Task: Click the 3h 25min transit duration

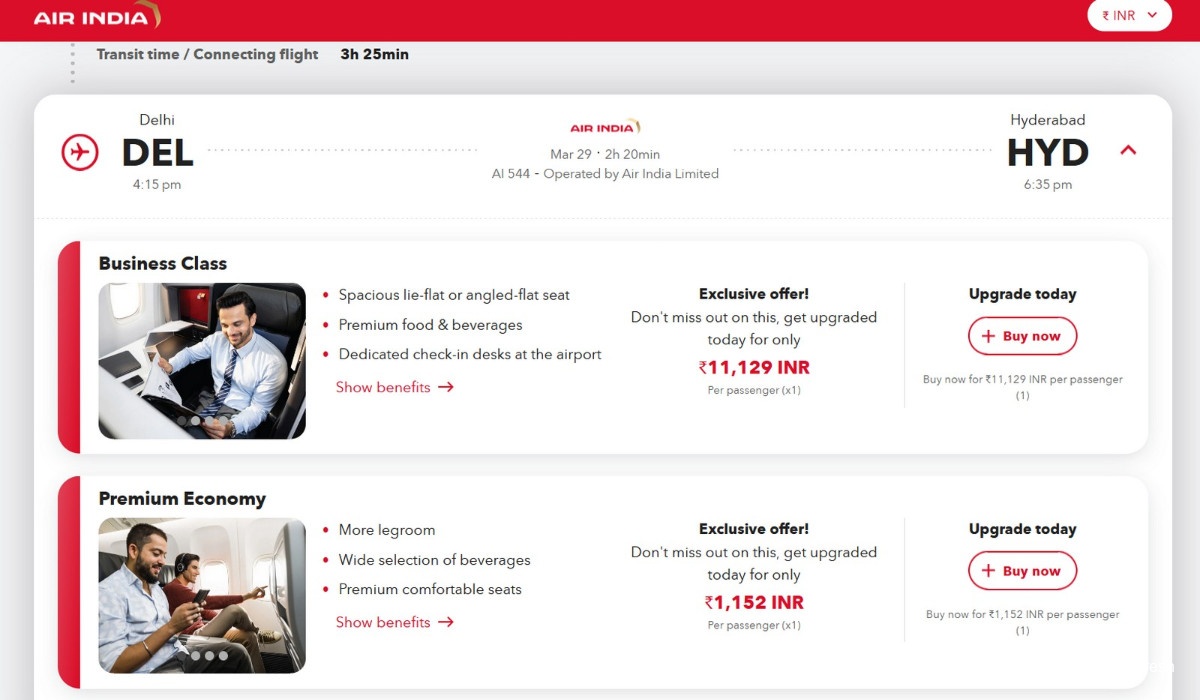Action: coord(375,55)
